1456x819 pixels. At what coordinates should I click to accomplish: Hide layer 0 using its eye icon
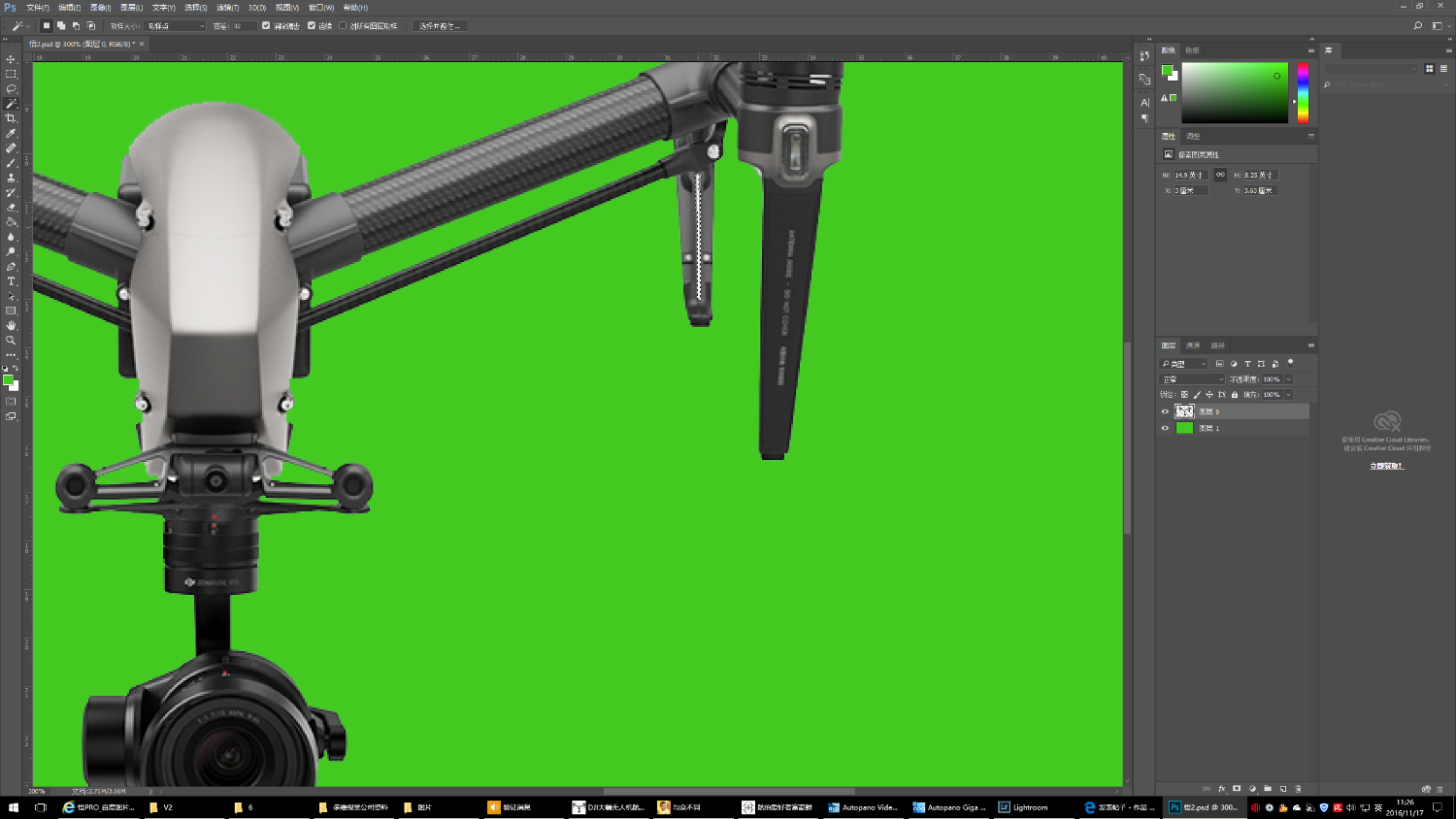coord(1165,411)
